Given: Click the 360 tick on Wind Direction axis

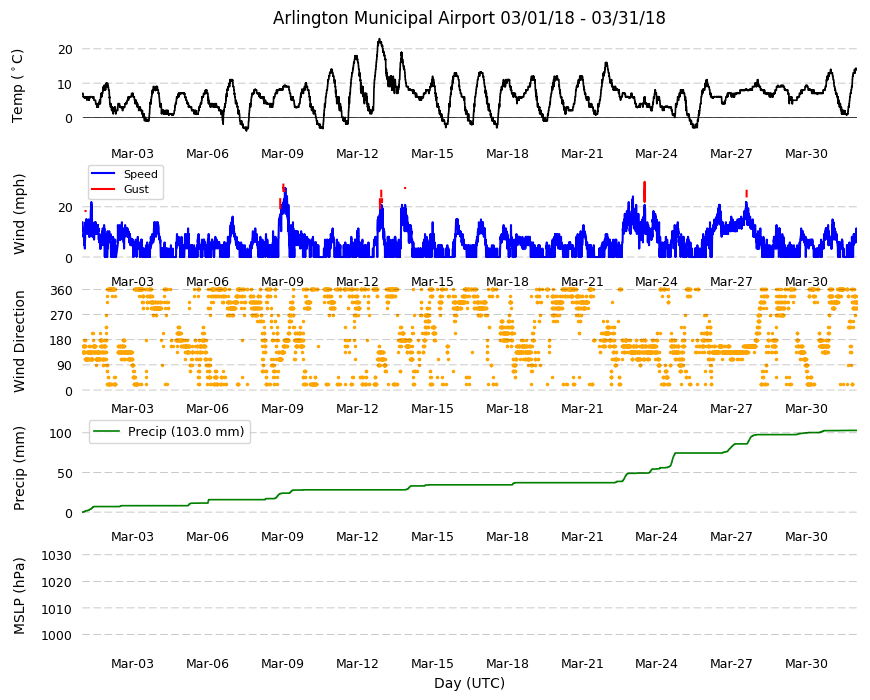Looking at the screenshot, I should pyautogui.click(x=62, y=291).
